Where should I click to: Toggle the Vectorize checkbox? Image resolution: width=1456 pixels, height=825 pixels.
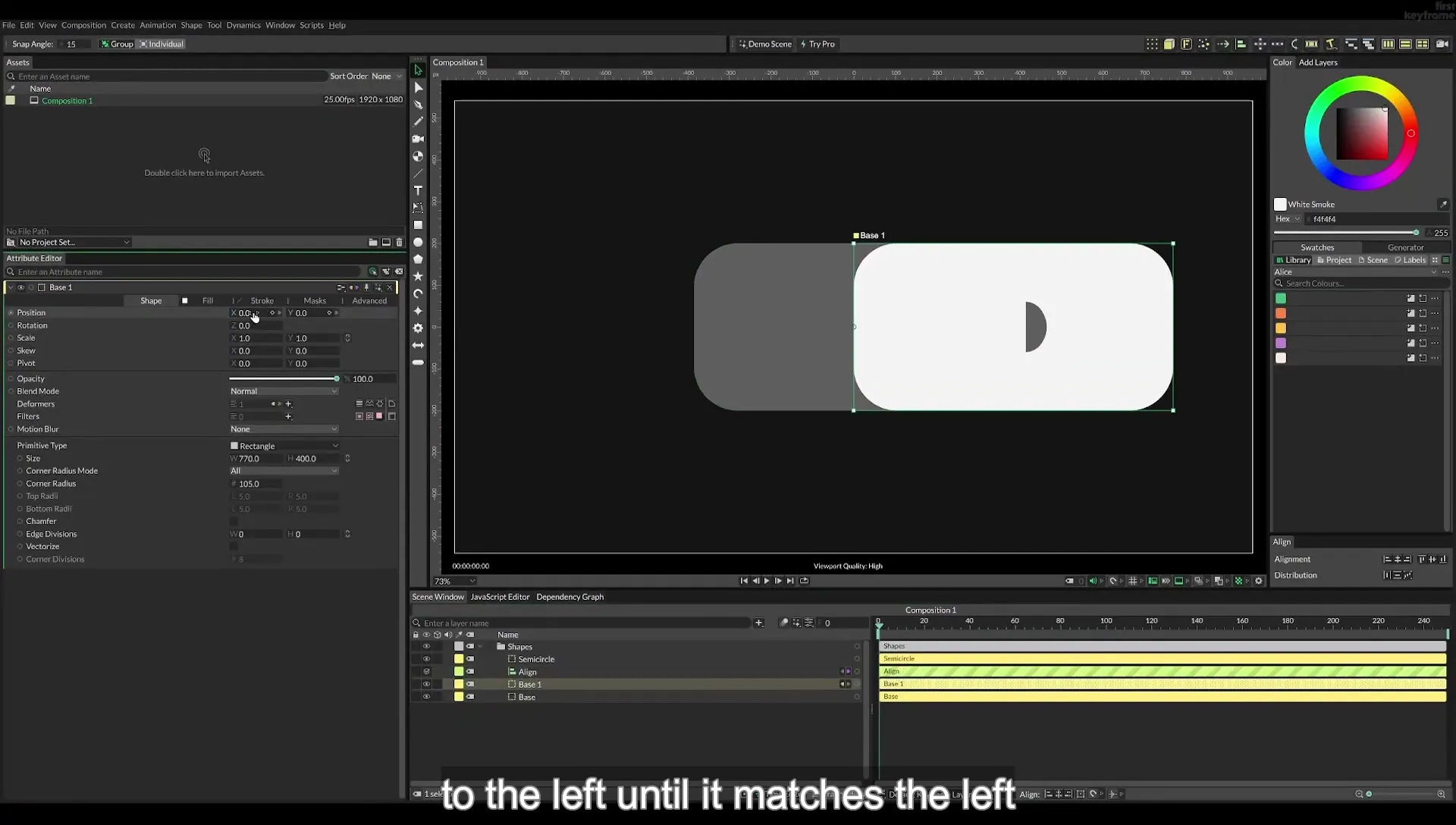234,547
